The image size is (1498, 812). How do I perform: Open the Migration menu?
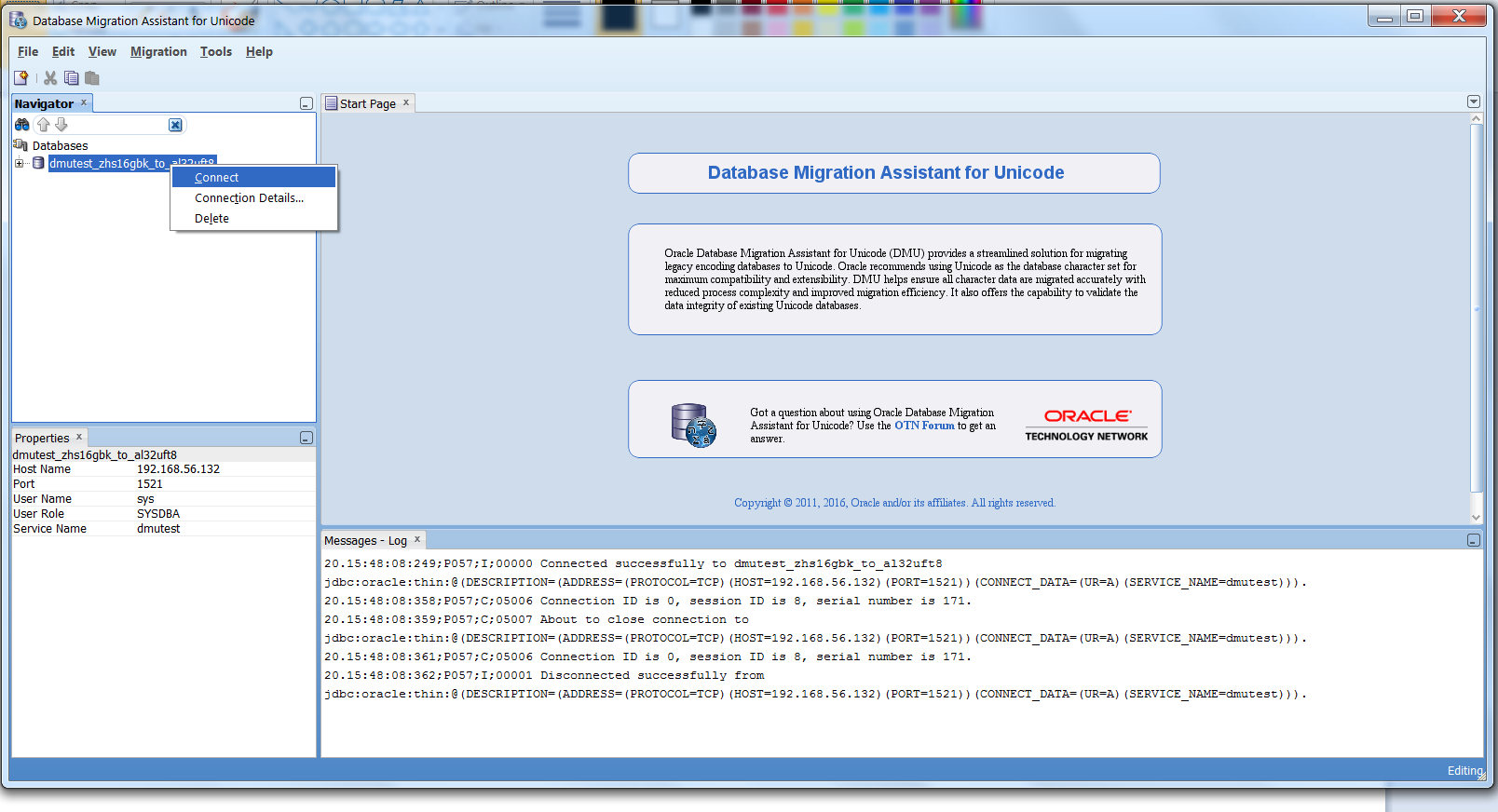click(x=158, y=52)
